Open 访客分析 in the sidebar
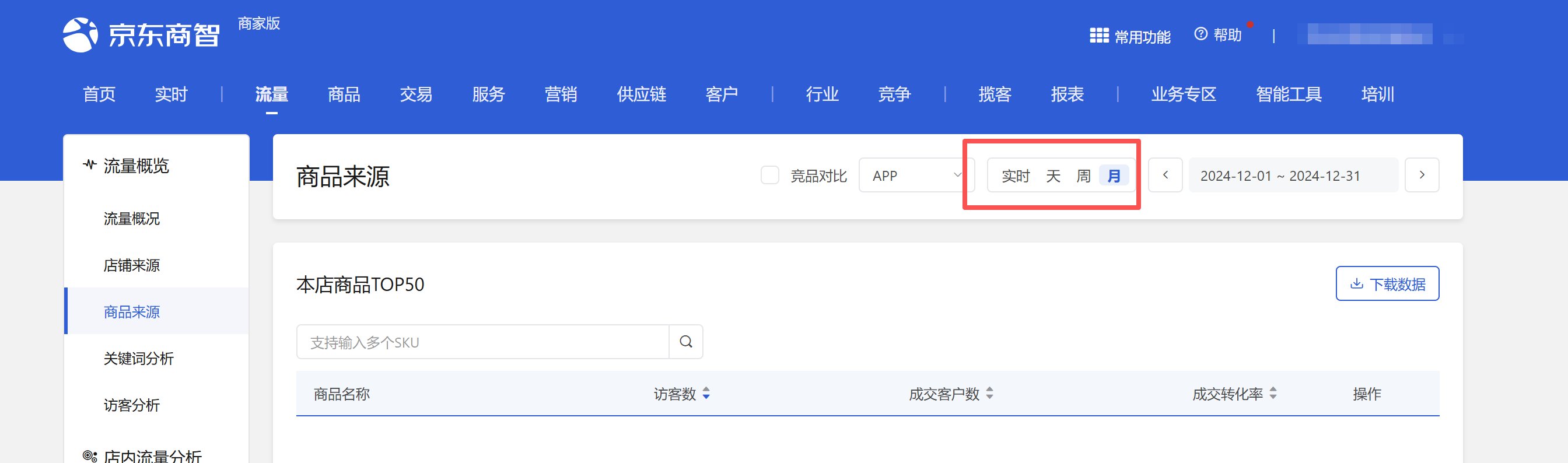This screenshot has width=1568, height=463. click(131, 405)
